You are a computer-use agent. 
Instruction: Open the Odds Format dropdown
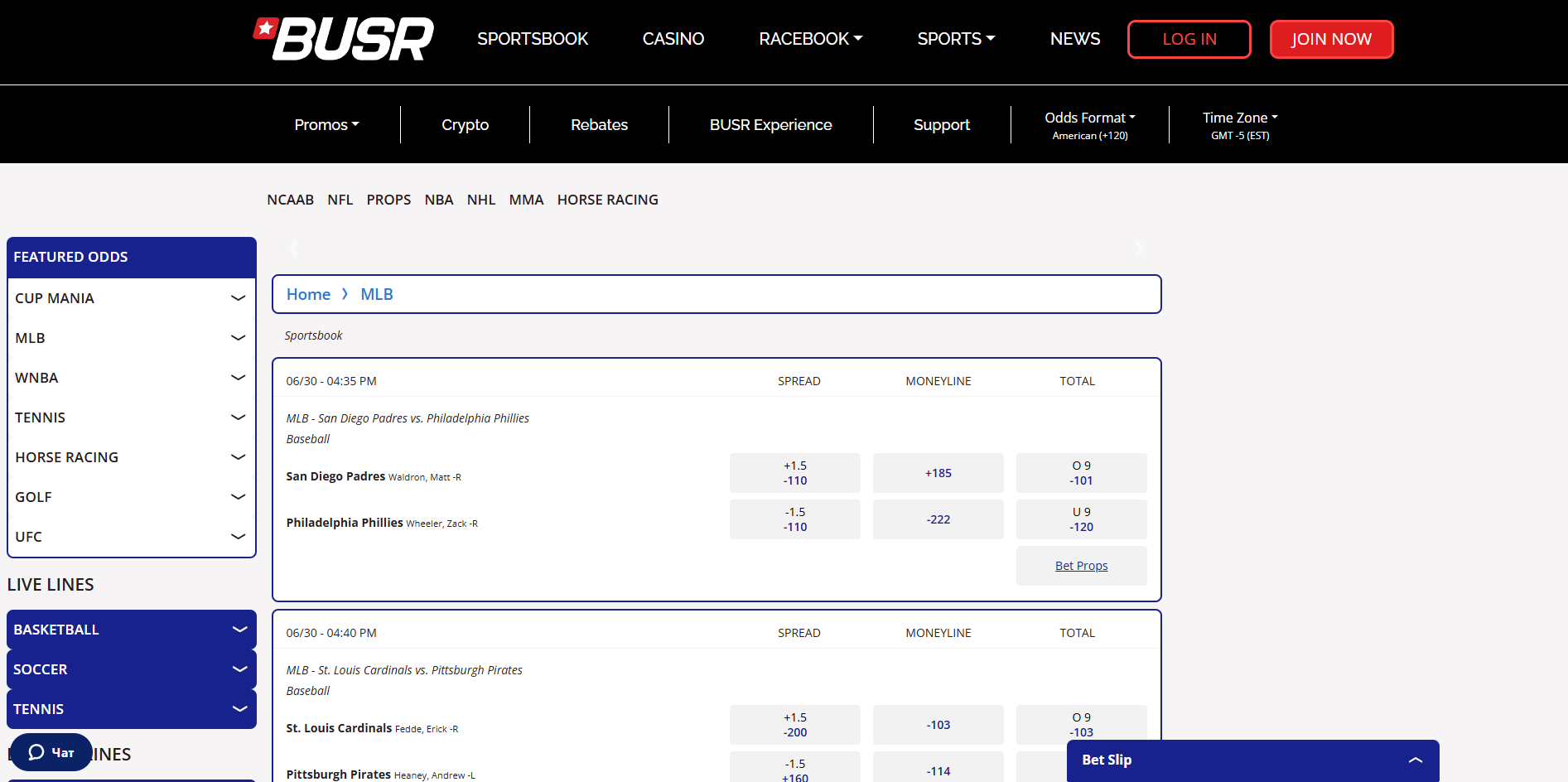coord(1090,125)
